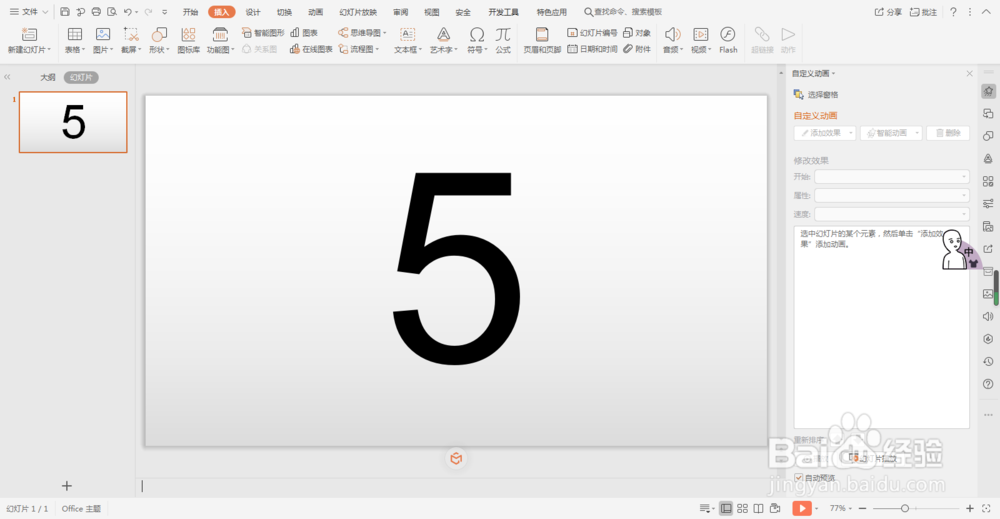Click the Print icon in quick access toolbar
Viewport: 1000px width, 519px height.
[96, 11]
